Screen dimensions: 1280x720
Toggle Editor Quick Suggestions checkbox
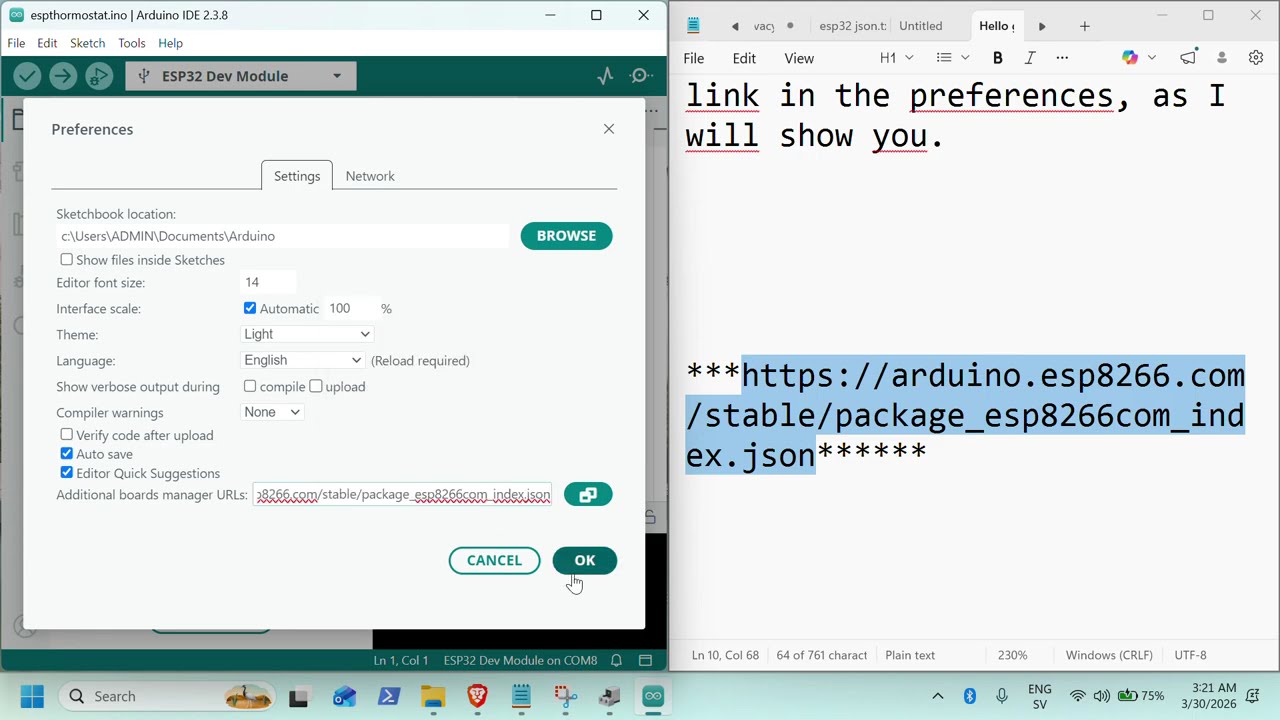tap(67, 473)
